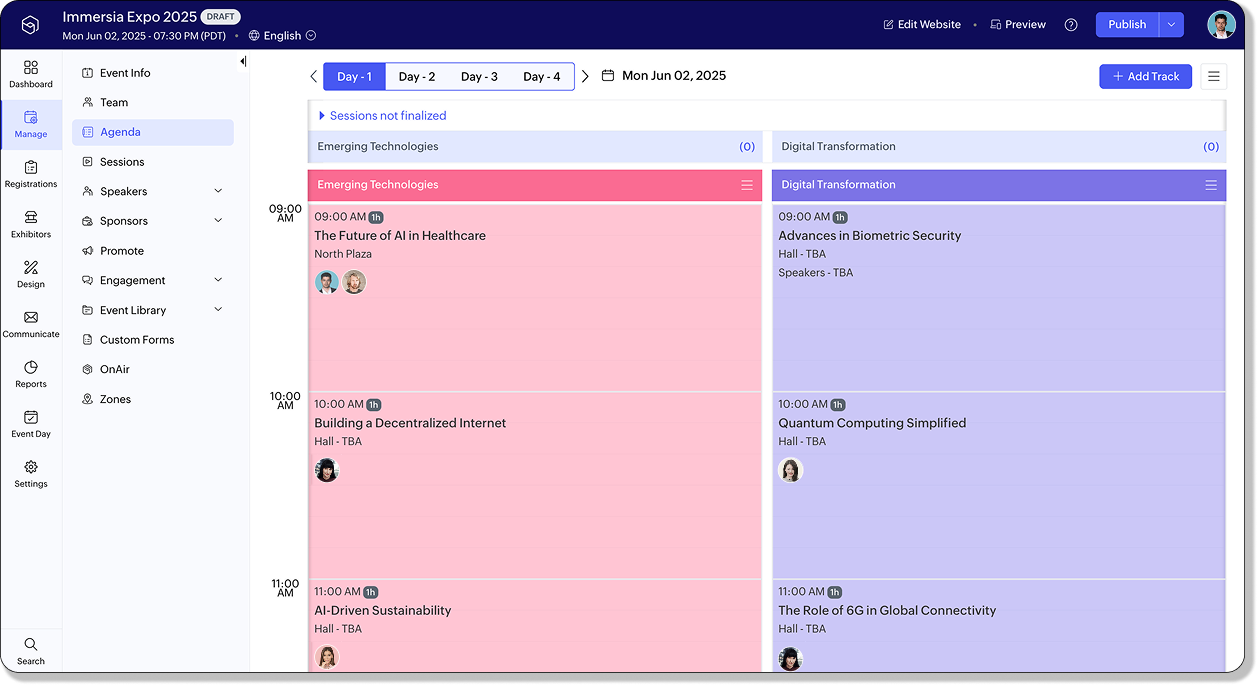Click Digital Transformation unfinalized count (0)

pyautogui.click(x=1211, y=147)
